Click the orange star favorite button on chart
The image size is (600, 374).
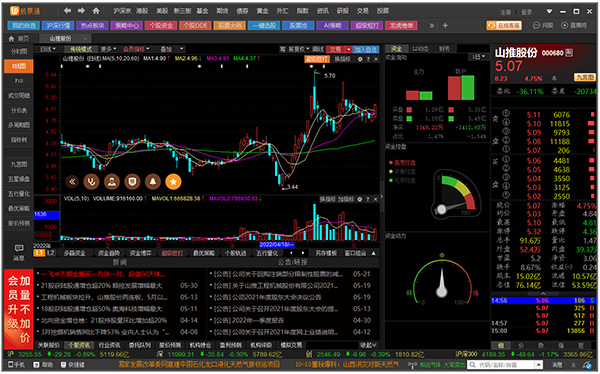click(173, 181)
